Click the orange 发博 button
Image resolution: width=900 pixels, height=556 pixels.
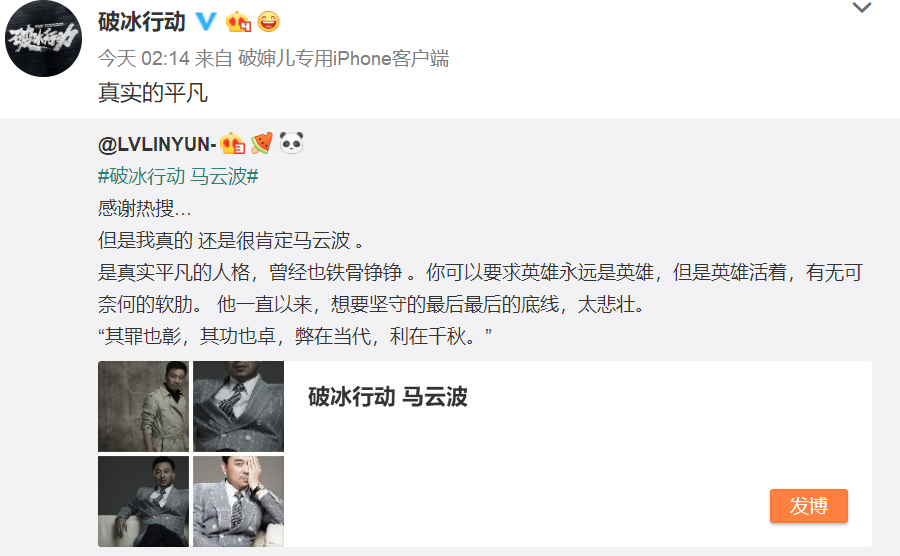pos(808,506)
